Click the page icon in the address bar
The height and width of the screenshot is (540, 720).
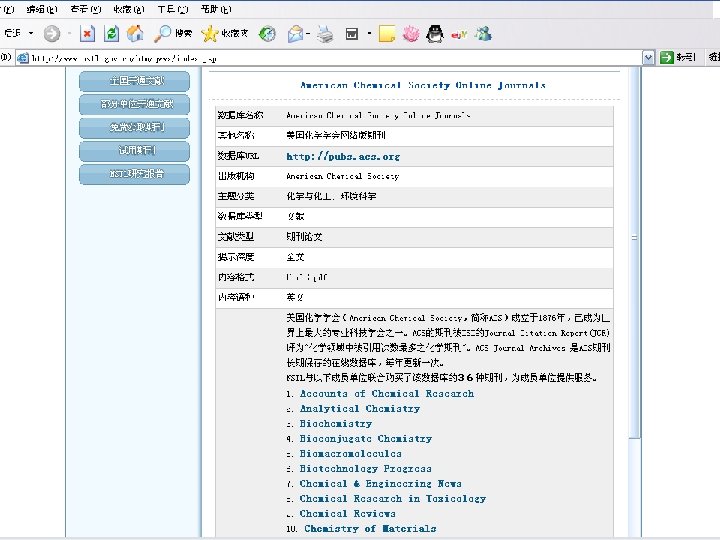pyautogui.click(x=23, y=58)
